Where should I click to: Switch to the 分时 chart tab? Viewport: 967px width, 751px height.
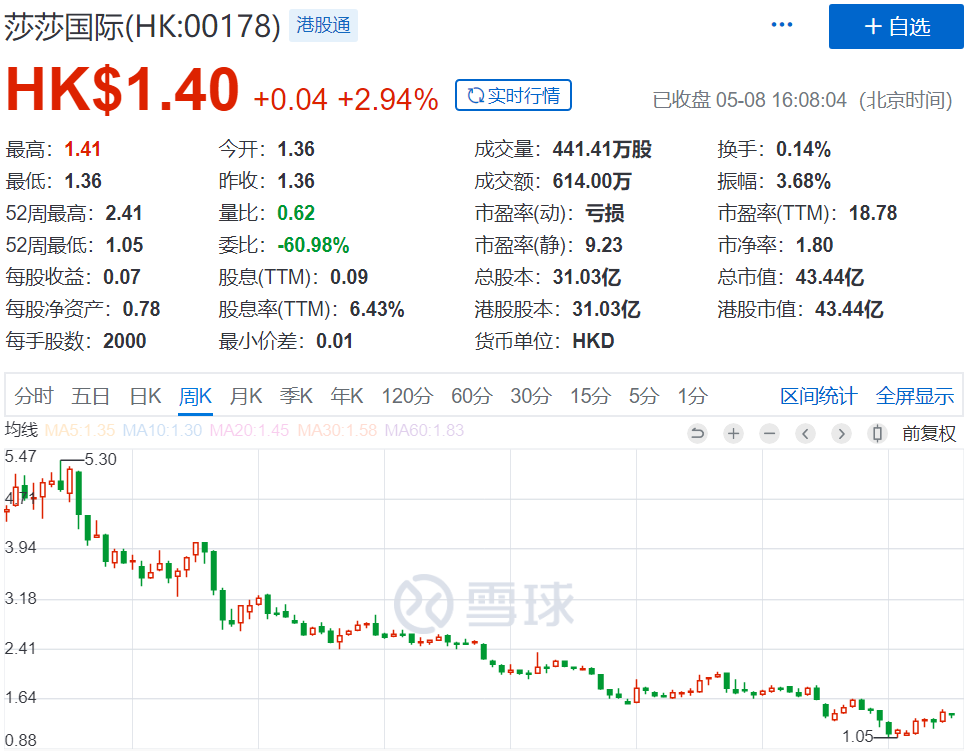click(x=34, y=396)
